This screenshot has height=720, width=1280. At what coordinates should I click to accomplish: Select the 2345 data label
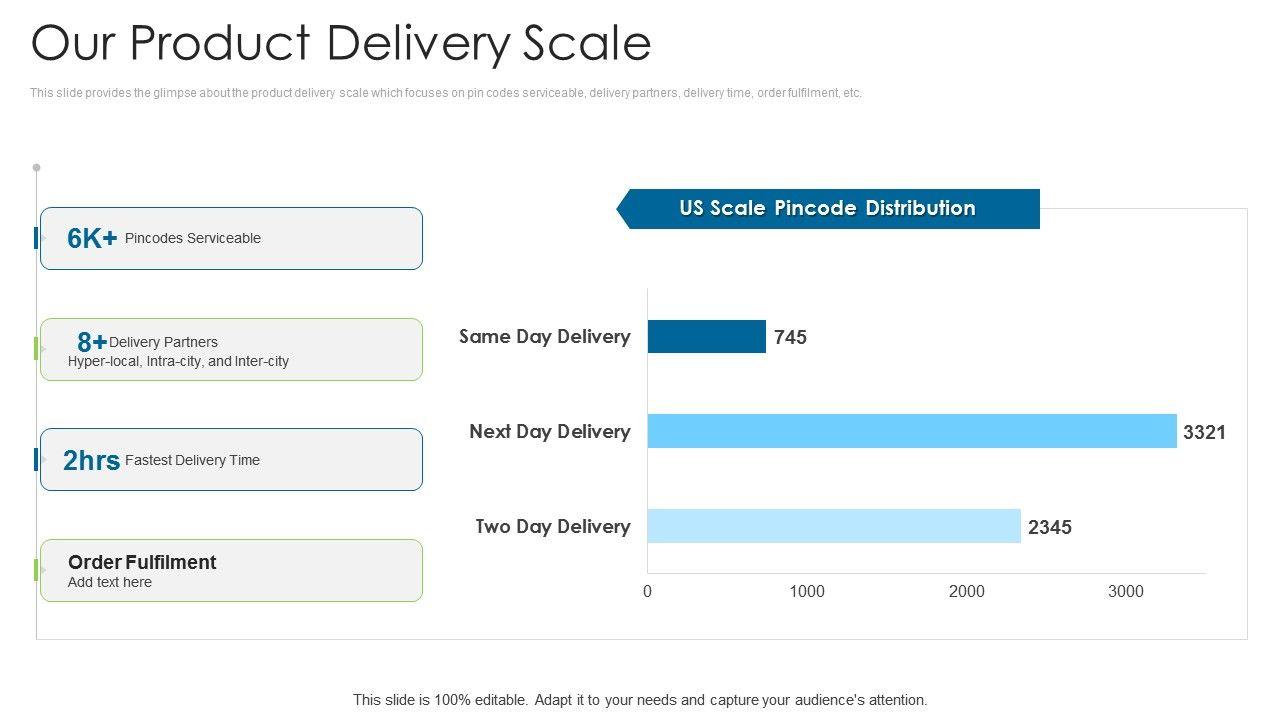coord(1050,527)
